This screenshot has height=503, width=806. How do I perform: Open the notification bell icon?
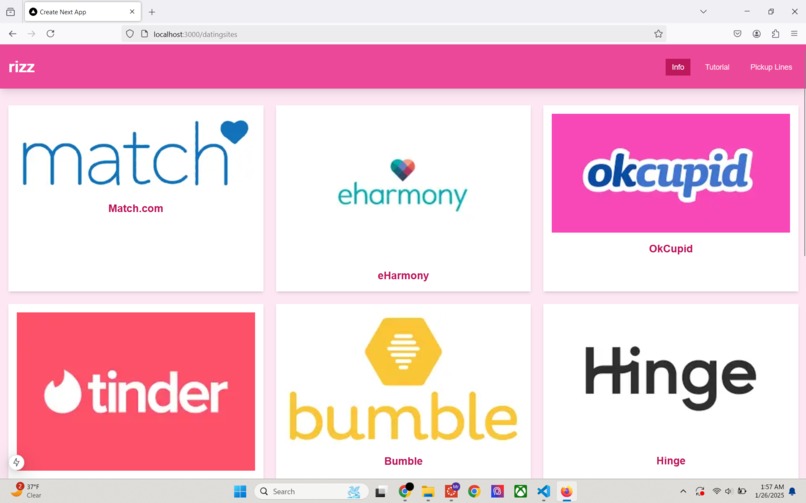point(793,492)
